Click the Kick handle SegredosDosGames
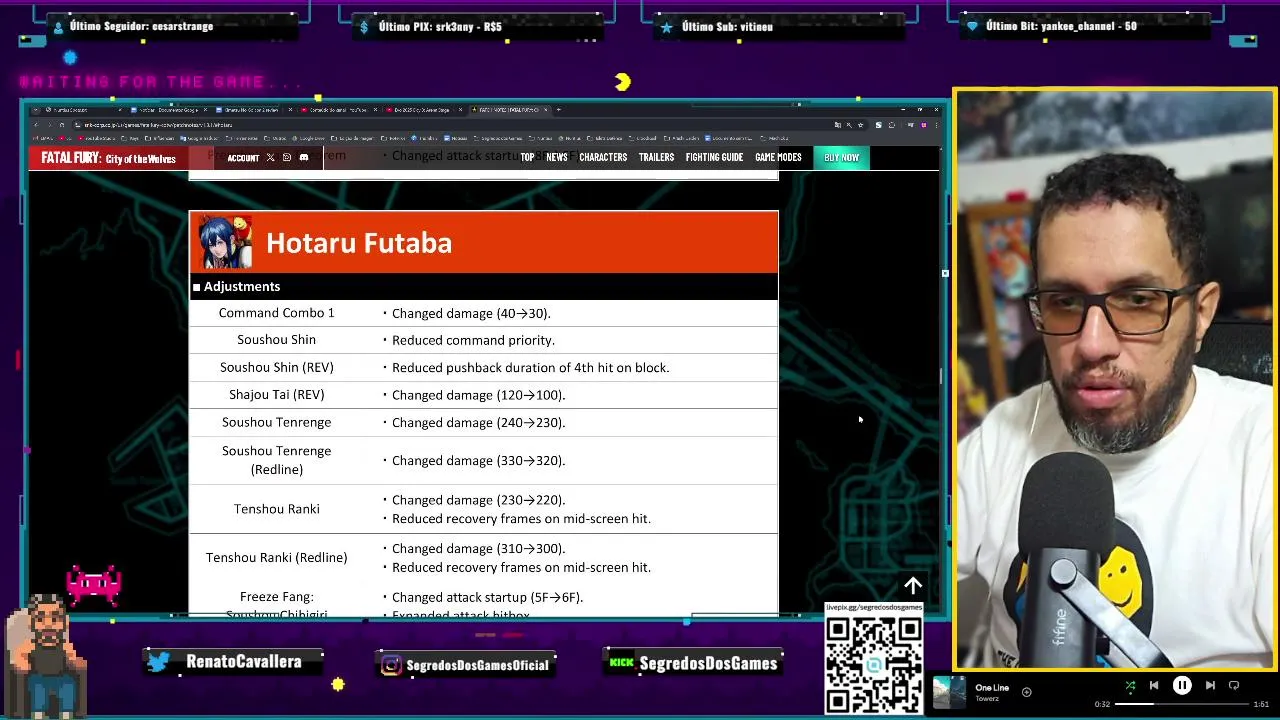This screenshot has width=1280, height=720. tap(708, 663)
